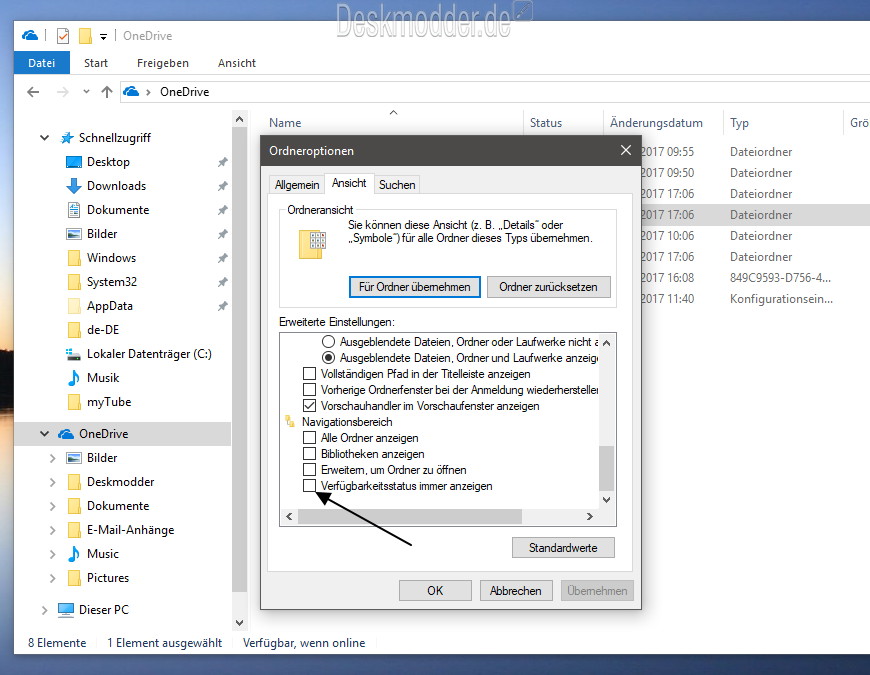870x675 pixels.
Task: Click OneDrive in the address bar path
Action: click(184, 92)
